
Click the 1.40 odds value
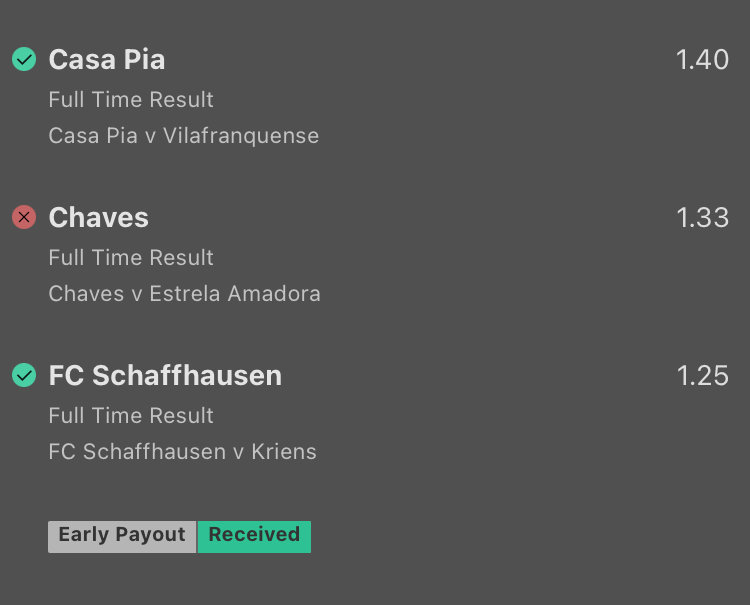(x=702, y=60)
